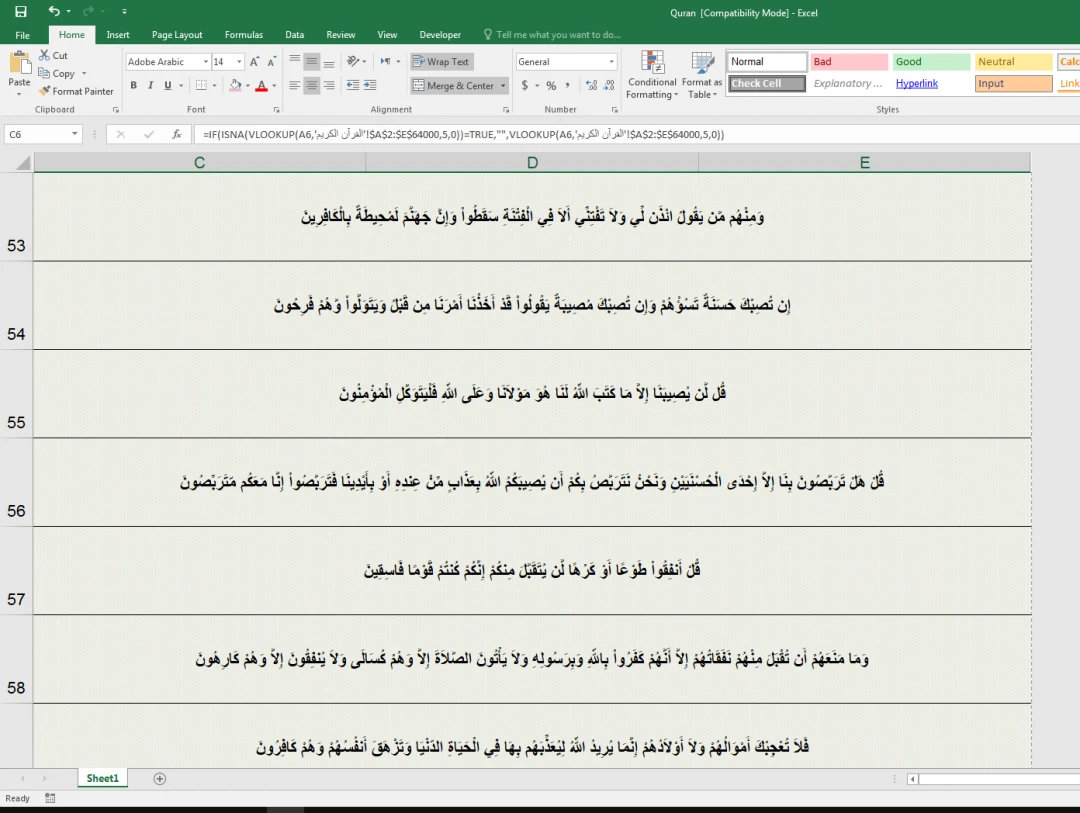Viewport: 1080px width, 813px height.
Task: Open the Merge & Center dropdown arrow
Action: pyautogui.click(x=503, y=86)
